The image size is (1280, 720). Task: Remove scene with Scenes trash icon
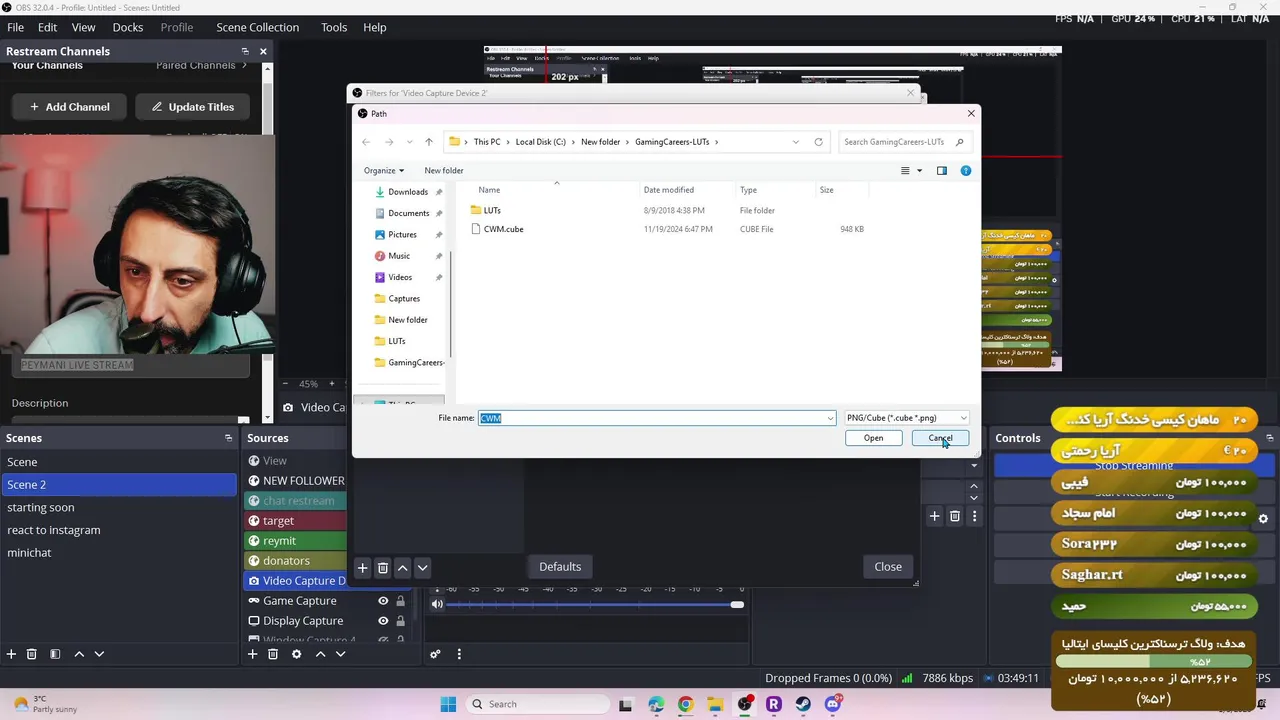pos(31,654)
